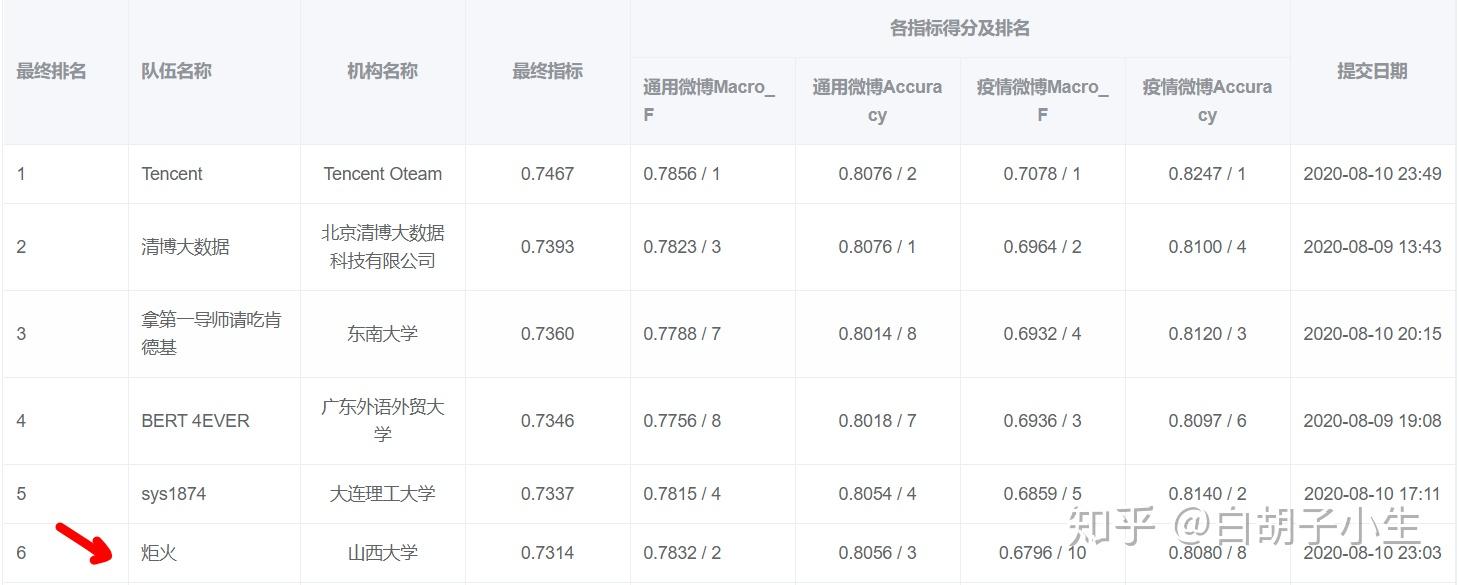This screenshot has height=585, width=1459.
Task: Click the 山西大学 institution cell
Action: tap(383, 552)
